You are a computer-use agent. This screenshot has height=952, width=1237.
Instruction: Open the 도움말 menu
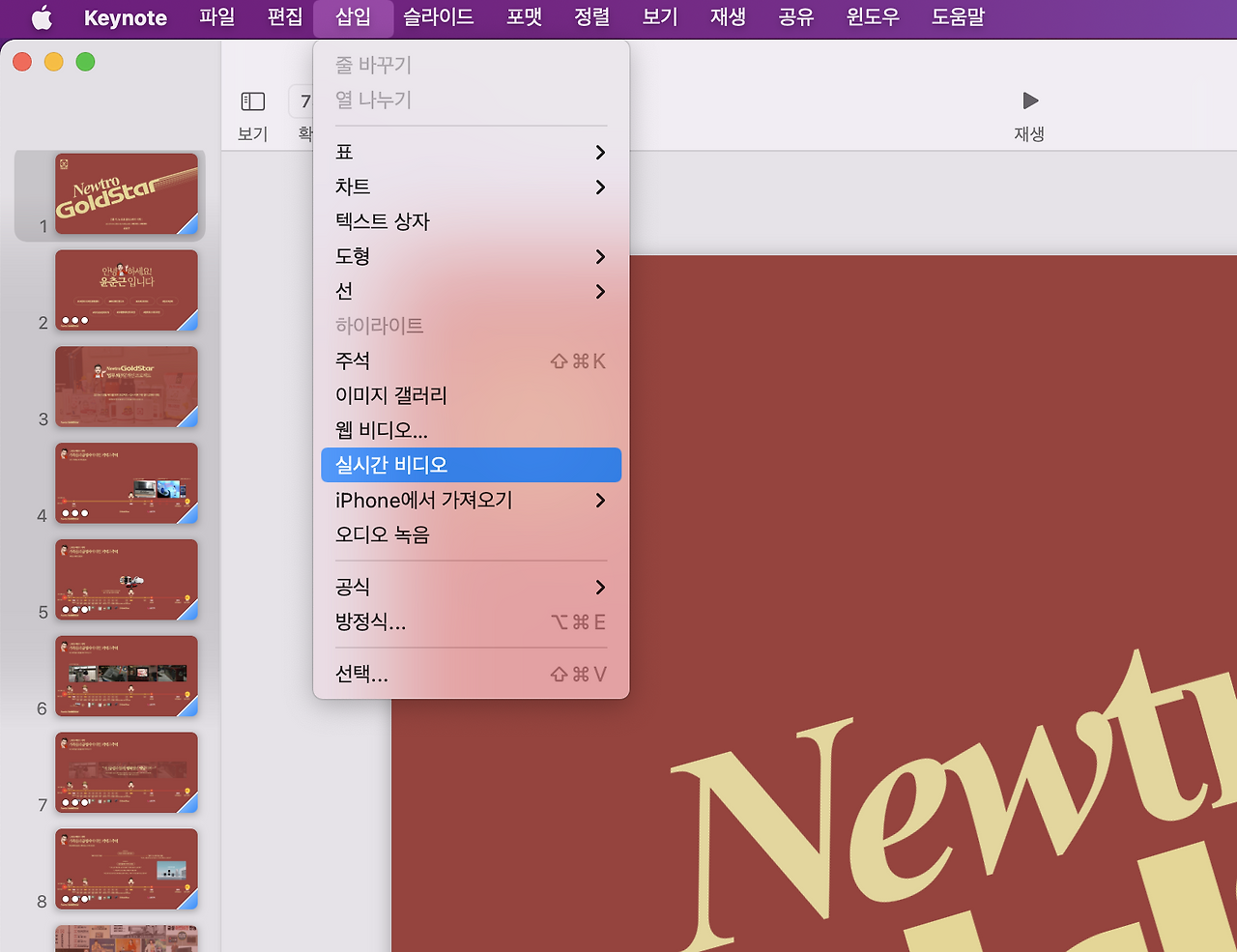coord(957,17)
